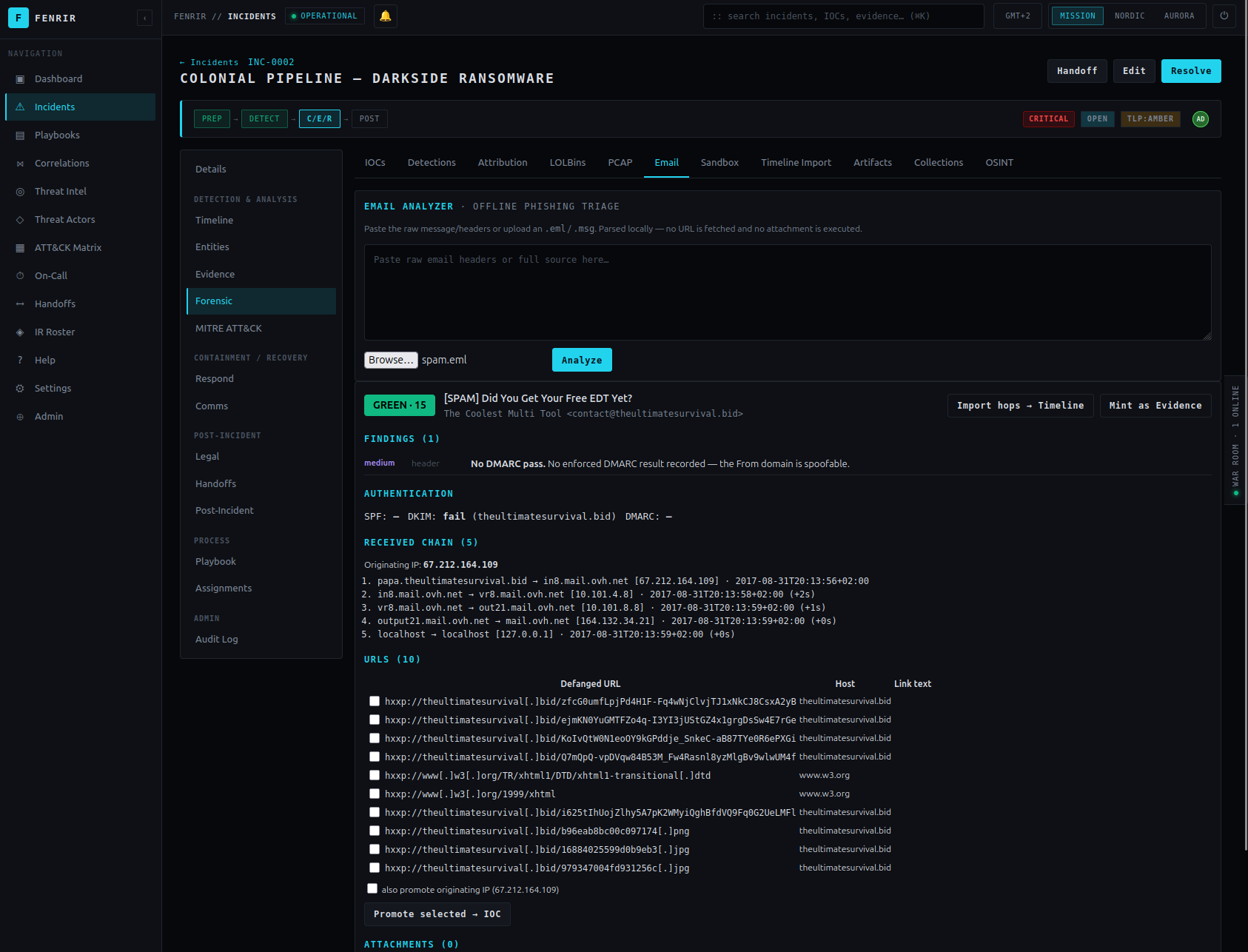
Task: Click the Dashboard icon in navigation
Action: point(20,79)
